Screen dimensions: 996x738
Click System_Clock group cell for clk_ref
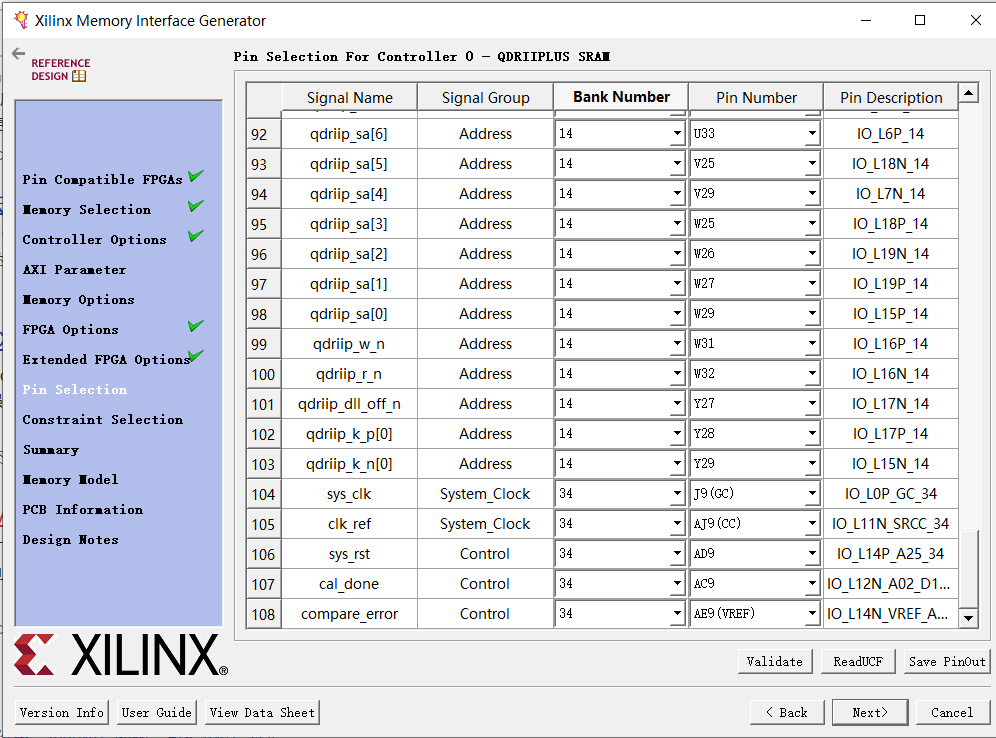pos(485,524)
